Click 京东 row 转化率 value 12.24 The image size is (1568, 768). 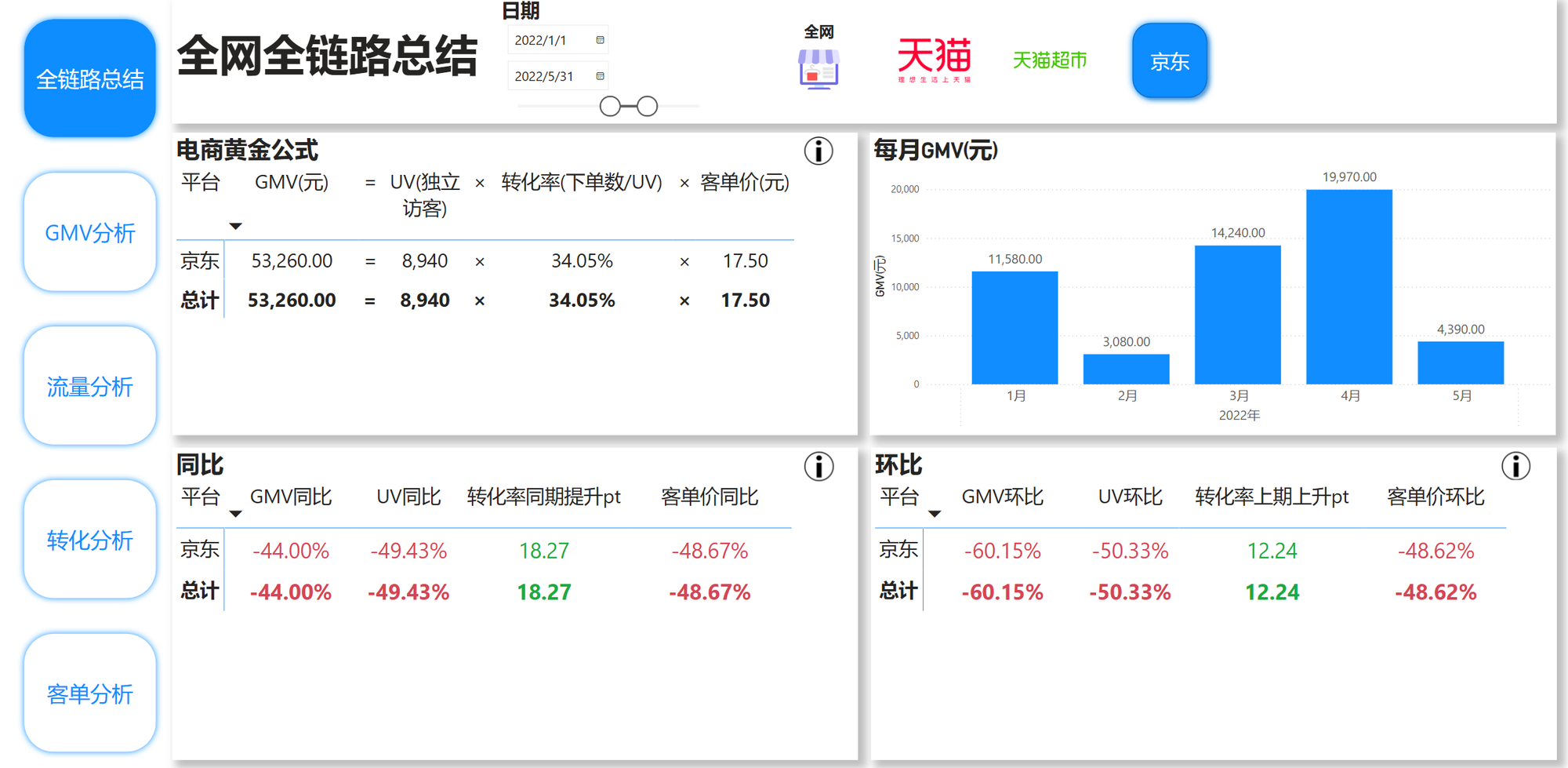[1272, 551]
